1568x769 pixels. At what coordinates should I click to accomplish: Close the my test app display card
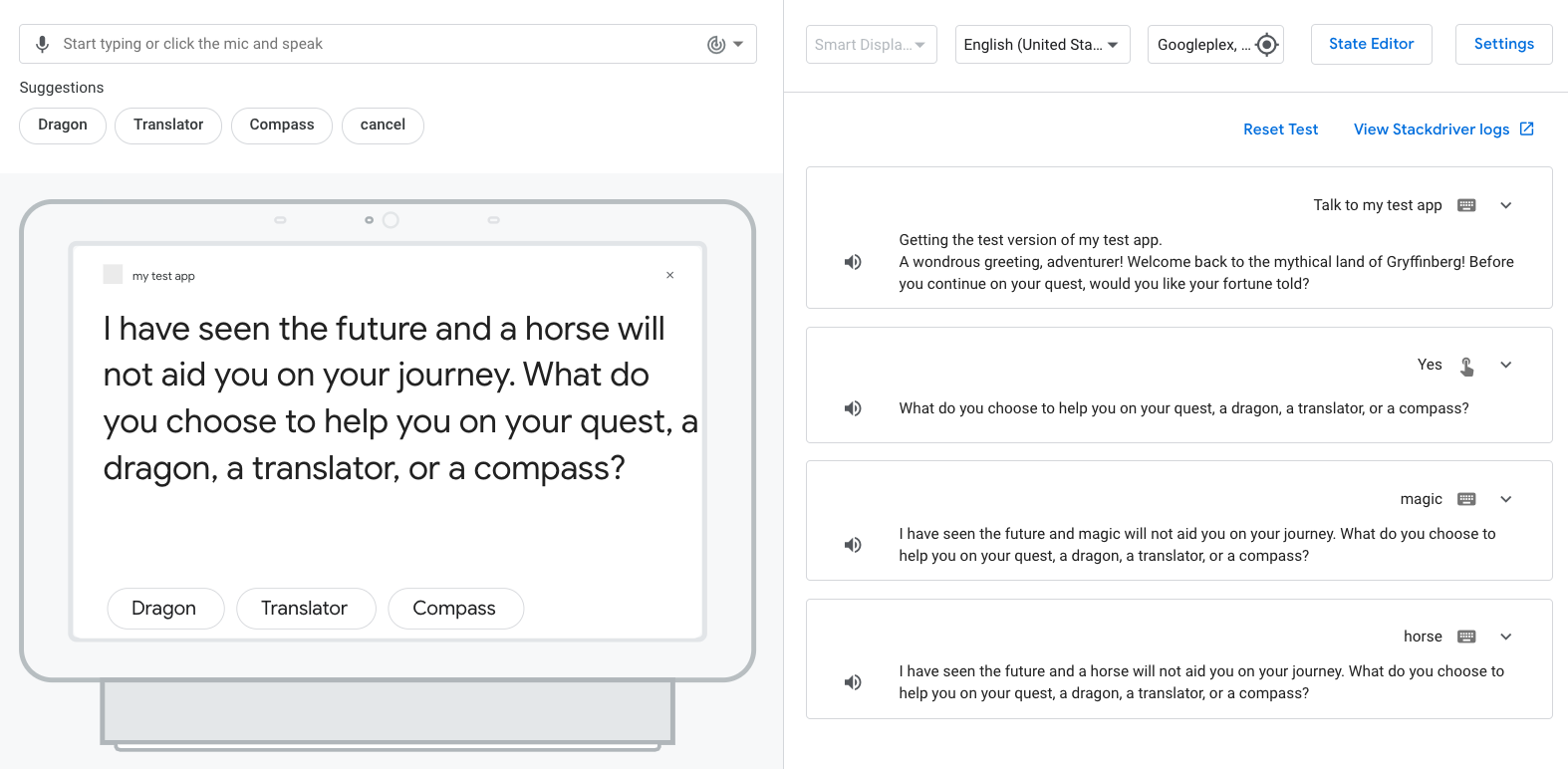669,275
